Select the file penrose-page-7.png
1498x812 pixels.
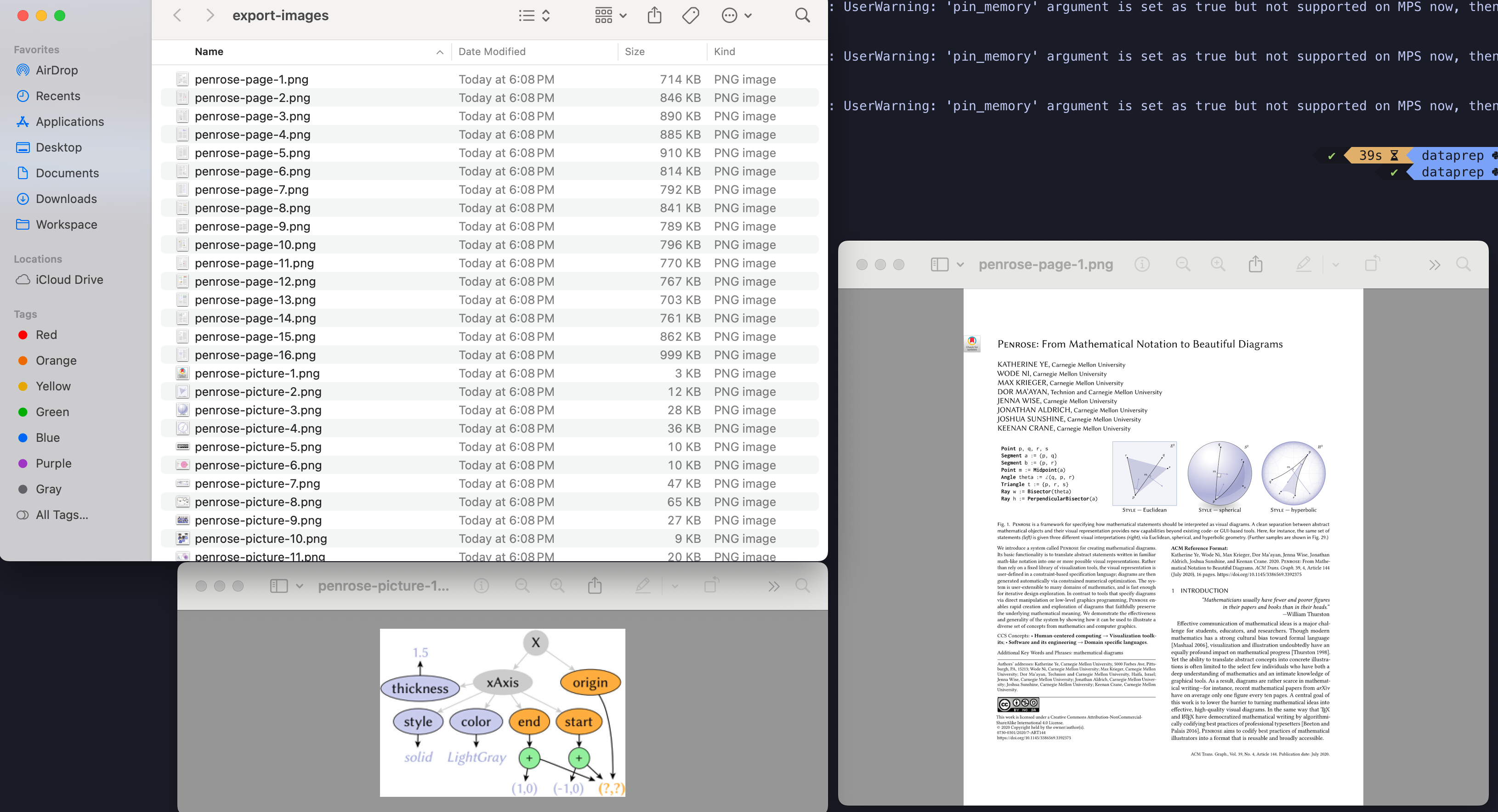pyautogui.click(x=490, y=190)
